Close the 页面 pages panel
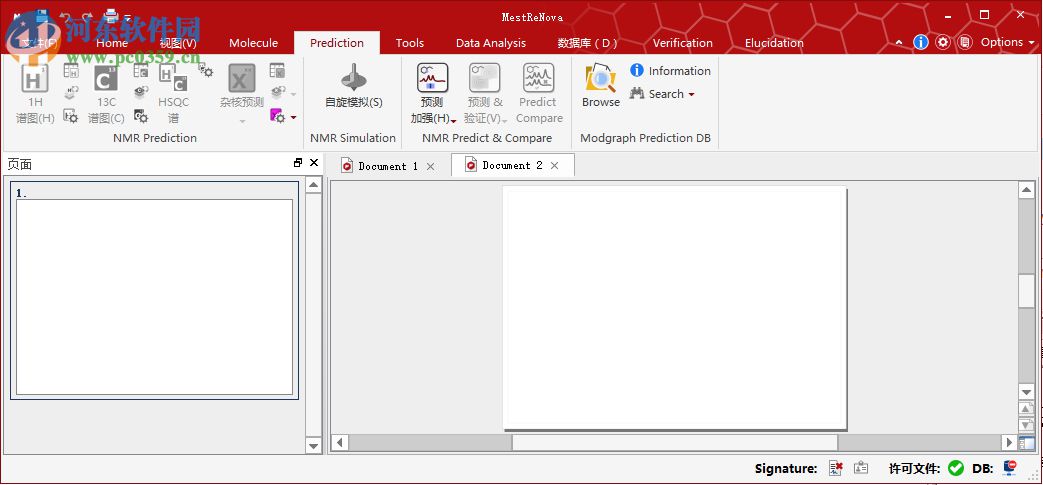The width and height of the screenshot is (1043, 485). tap(314, 163)
